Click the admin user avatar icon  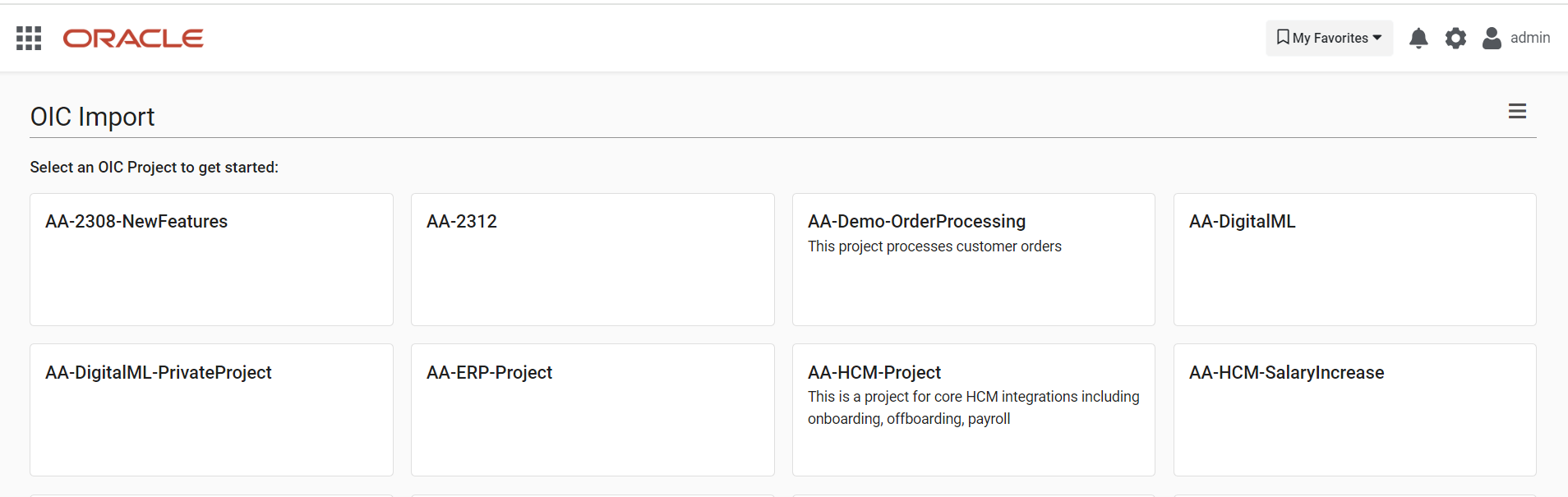(x=1492, y=38)
